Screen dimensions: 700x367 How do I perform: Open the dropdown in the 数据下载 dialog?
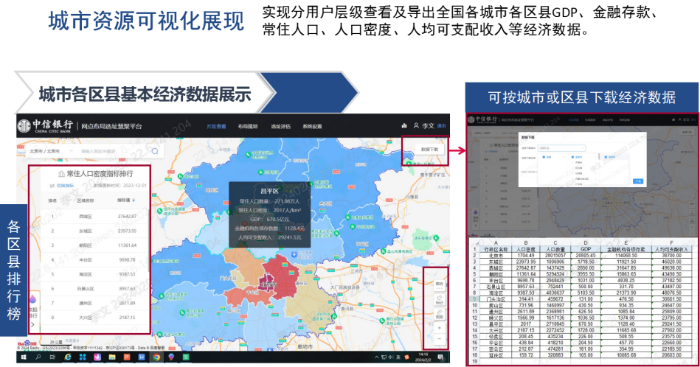[562, 148]
